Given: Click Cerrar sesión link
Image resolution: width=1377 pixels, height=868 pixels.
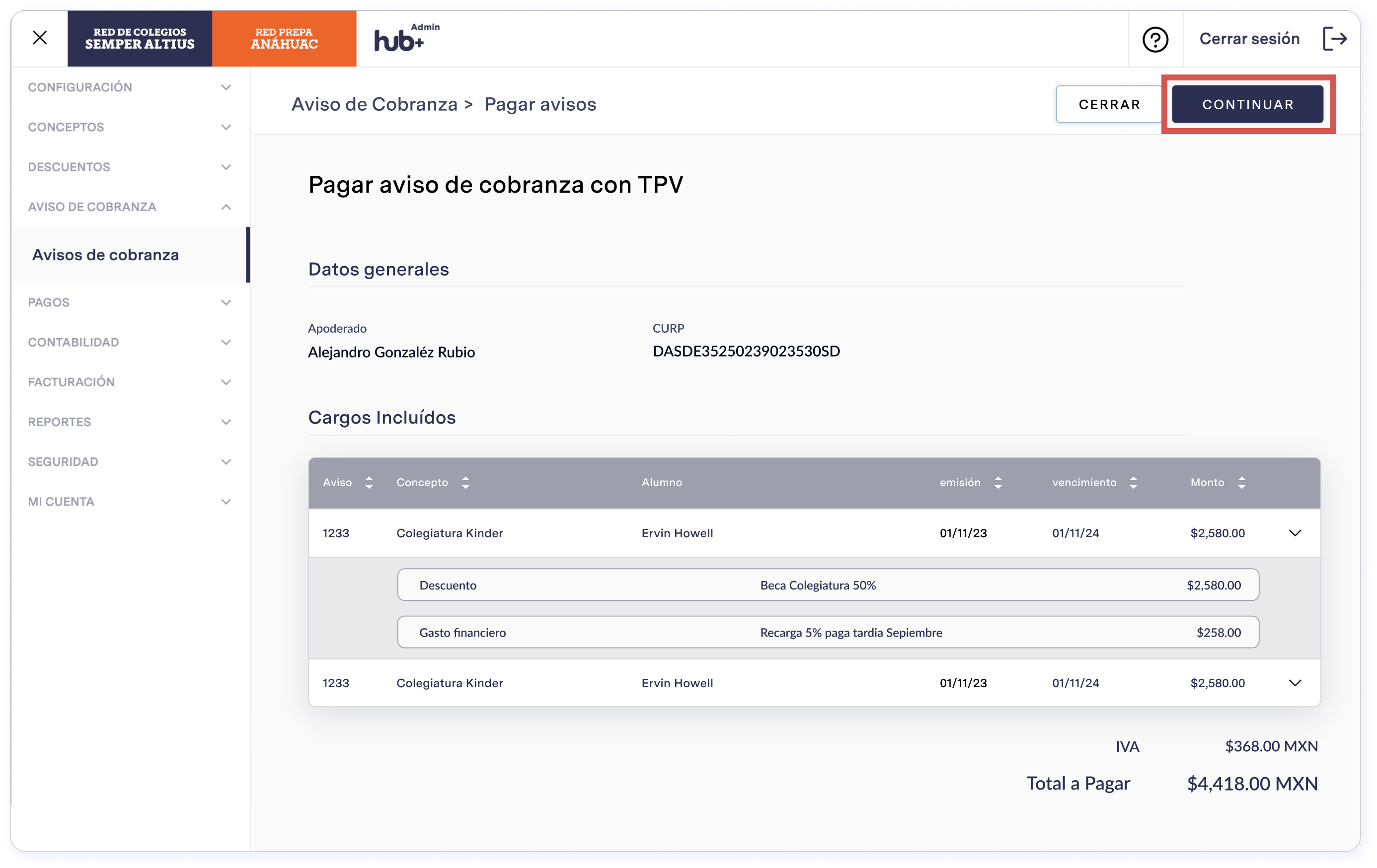Looking at the screenshot, I should click(x=1249, y=38).
